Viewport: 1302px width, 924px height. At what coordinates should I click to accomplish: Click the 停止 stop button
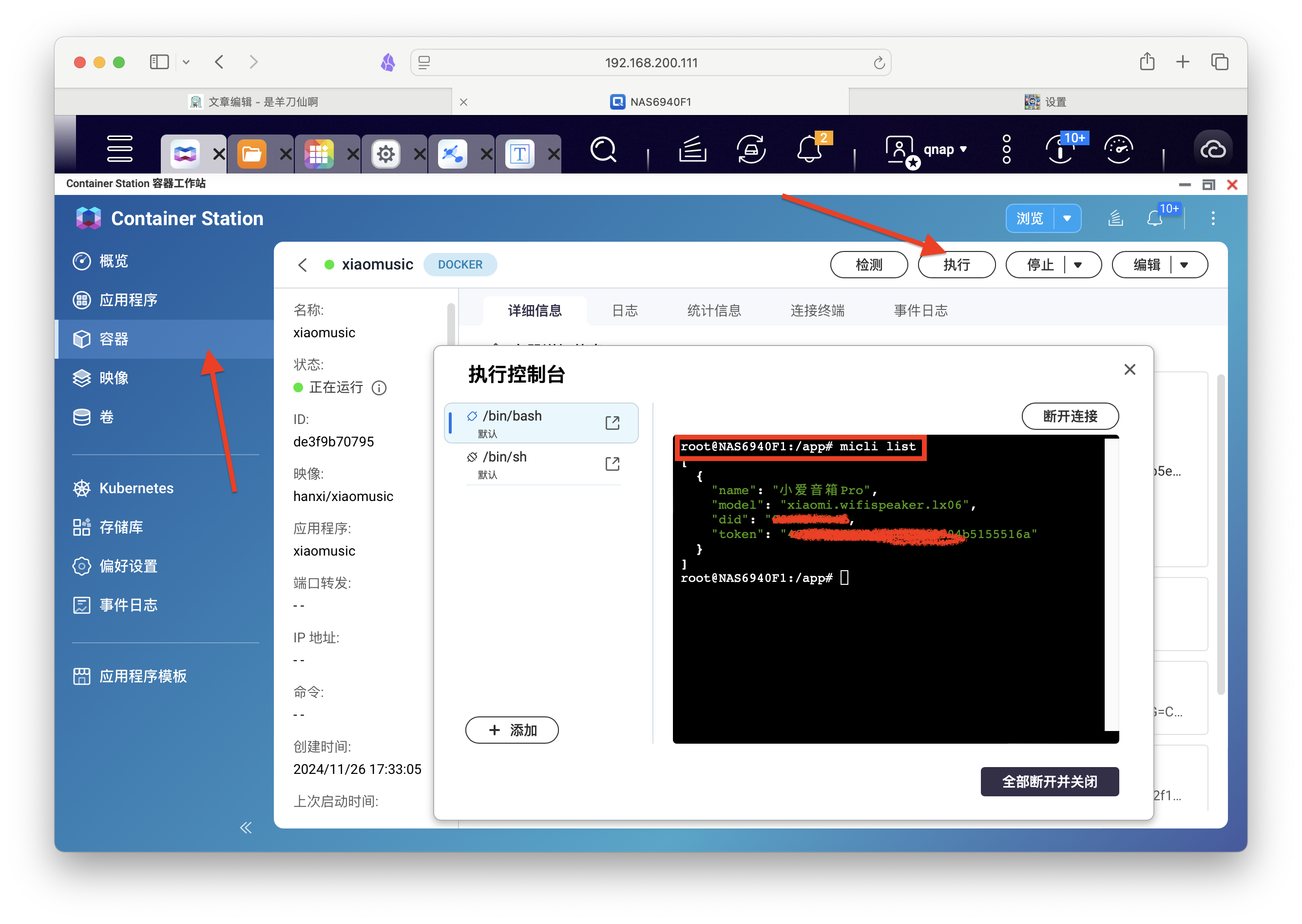1039,265
